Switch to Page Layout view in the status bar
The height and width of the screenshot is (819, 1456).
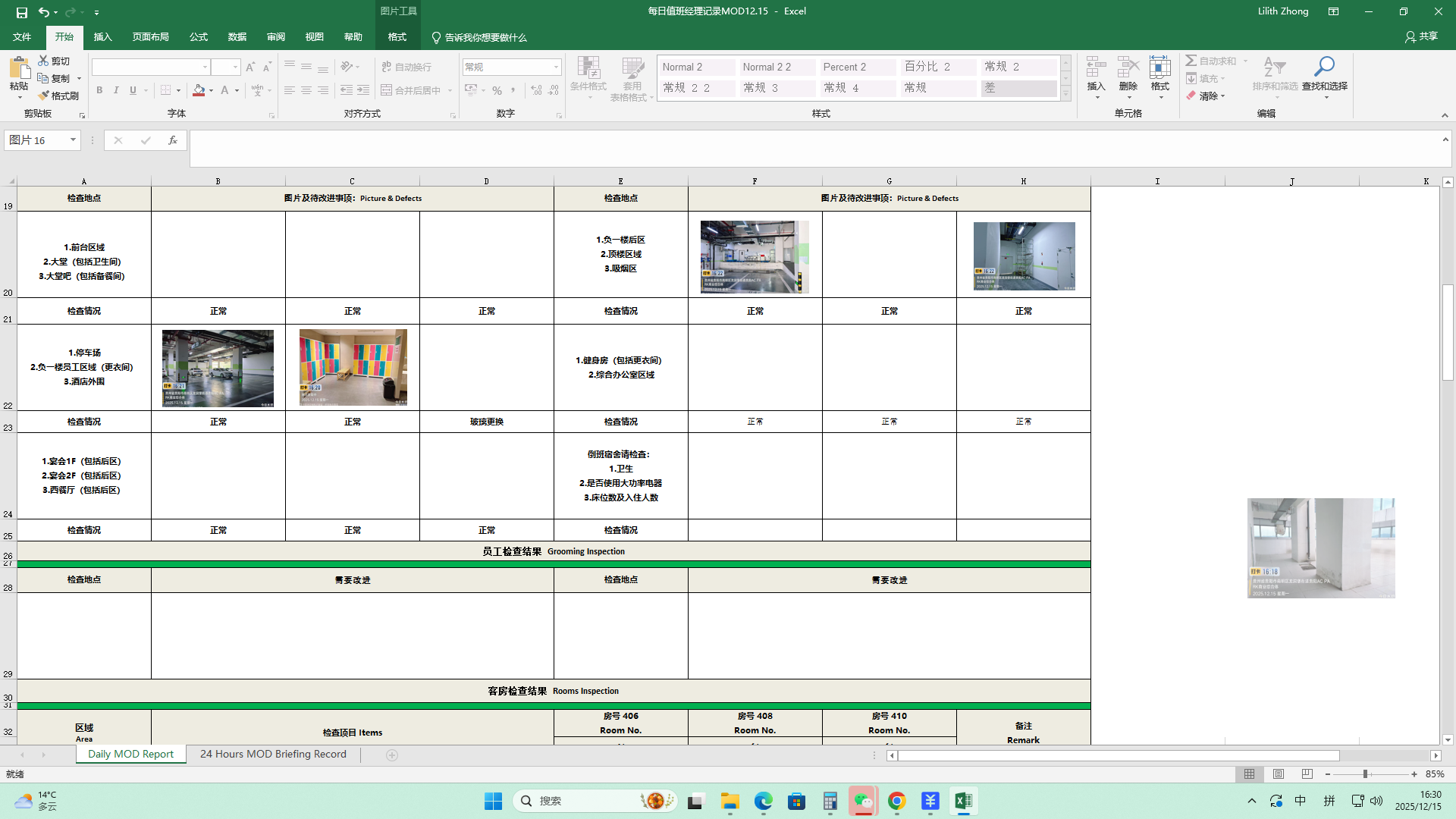pyautogui.click(x=1279, y=774)
